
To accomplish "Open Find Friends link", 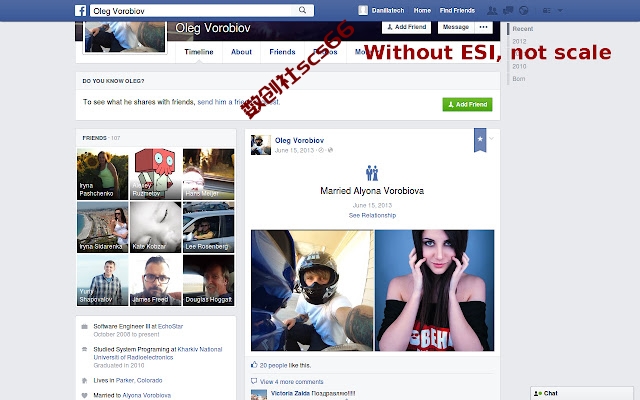I will [x=457, y=11].
